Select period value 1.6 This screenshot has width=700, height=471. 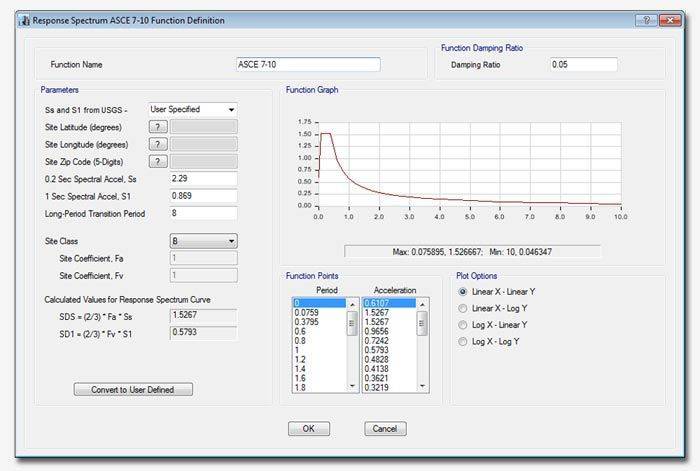320,378
